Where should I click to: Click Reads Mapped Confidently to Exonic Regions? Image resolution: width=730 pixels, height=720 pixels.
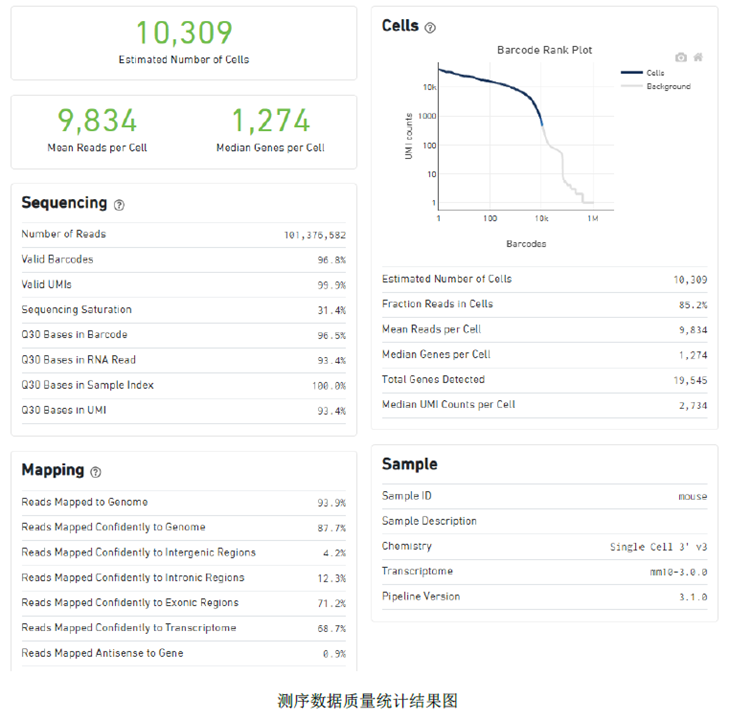click(x=130, y=603)
